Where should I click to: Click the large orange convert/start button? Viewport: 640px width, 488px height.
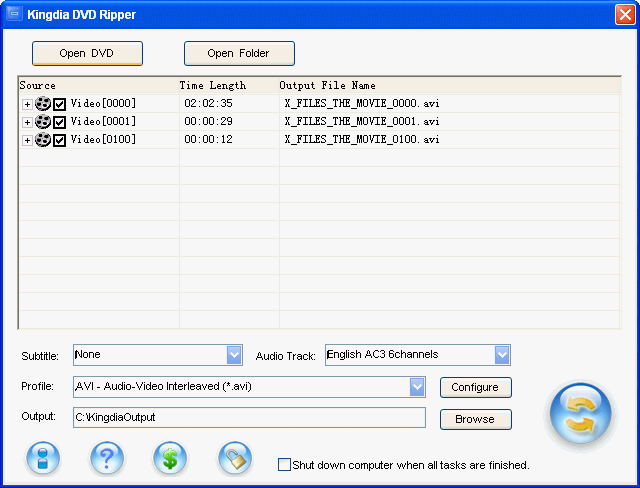click(x=579, y=416)
